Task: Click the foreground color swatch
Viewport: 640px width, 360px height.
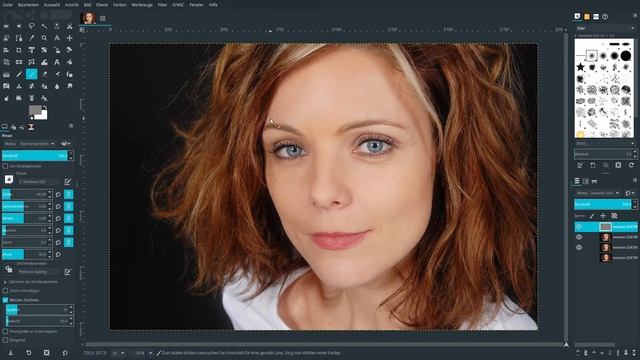Action: point(34,109)
